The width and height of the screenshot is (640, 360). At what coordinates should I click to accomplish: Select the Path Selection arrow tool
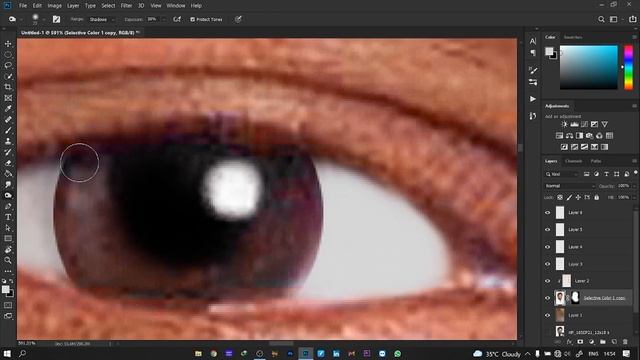click(8, 228)
